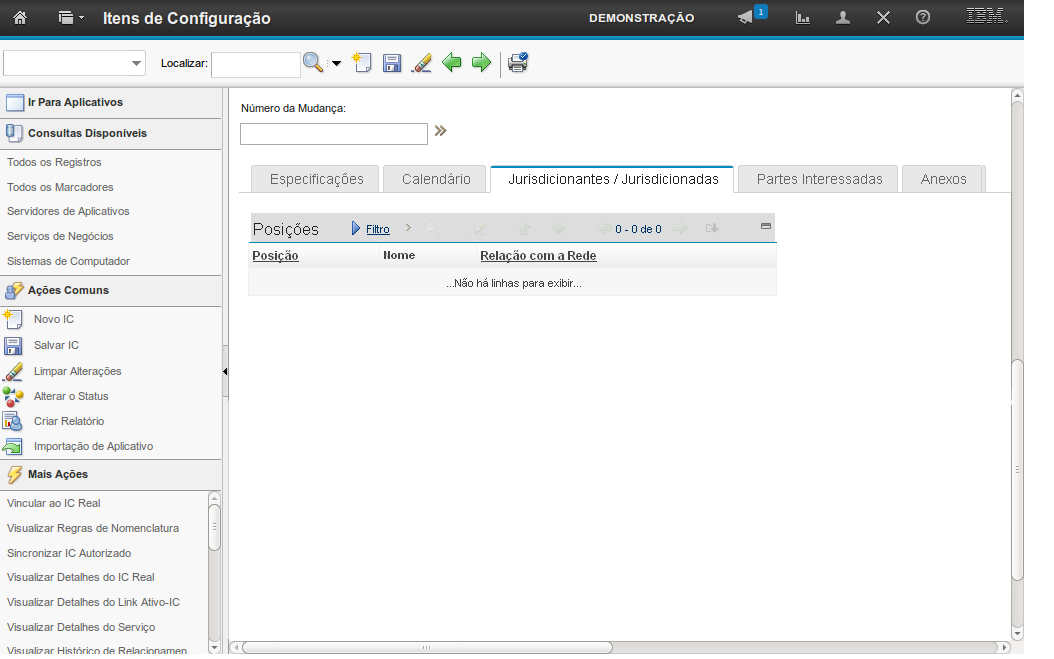The width and height of the screenshot is (1054, 659).
Task: Open the query selection combo box
Action: coord(75,63)
